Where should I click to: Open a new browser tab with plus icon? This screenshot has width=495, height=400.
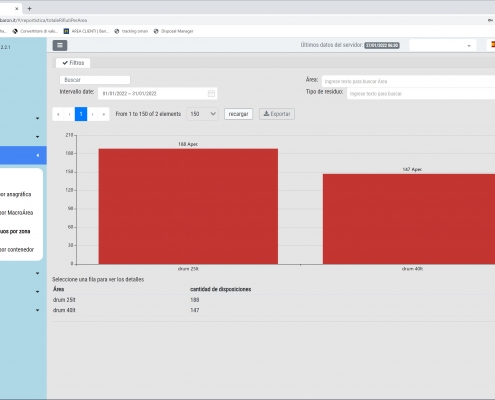pos(29,8)
